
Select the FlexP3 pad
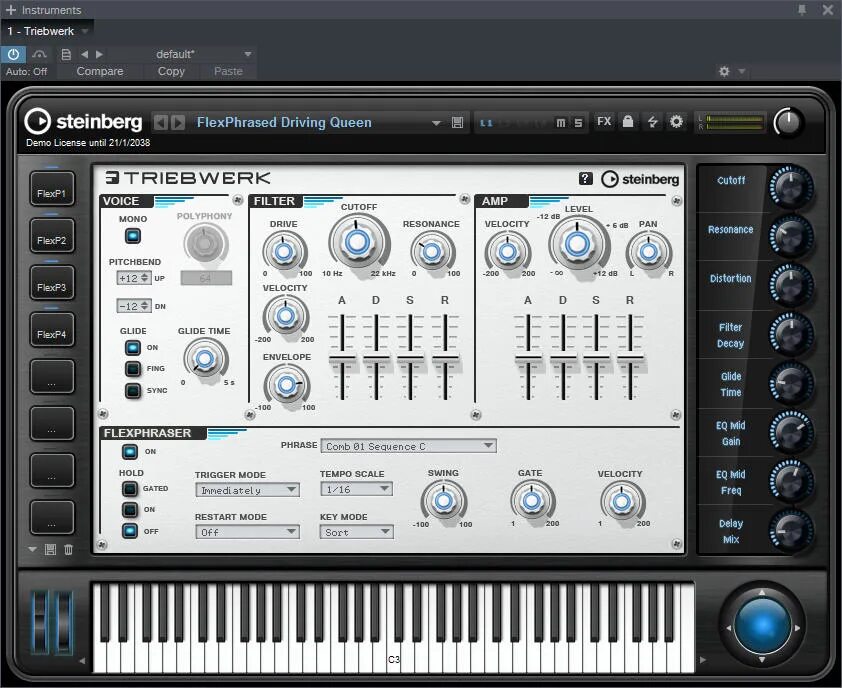pos(52,284)
